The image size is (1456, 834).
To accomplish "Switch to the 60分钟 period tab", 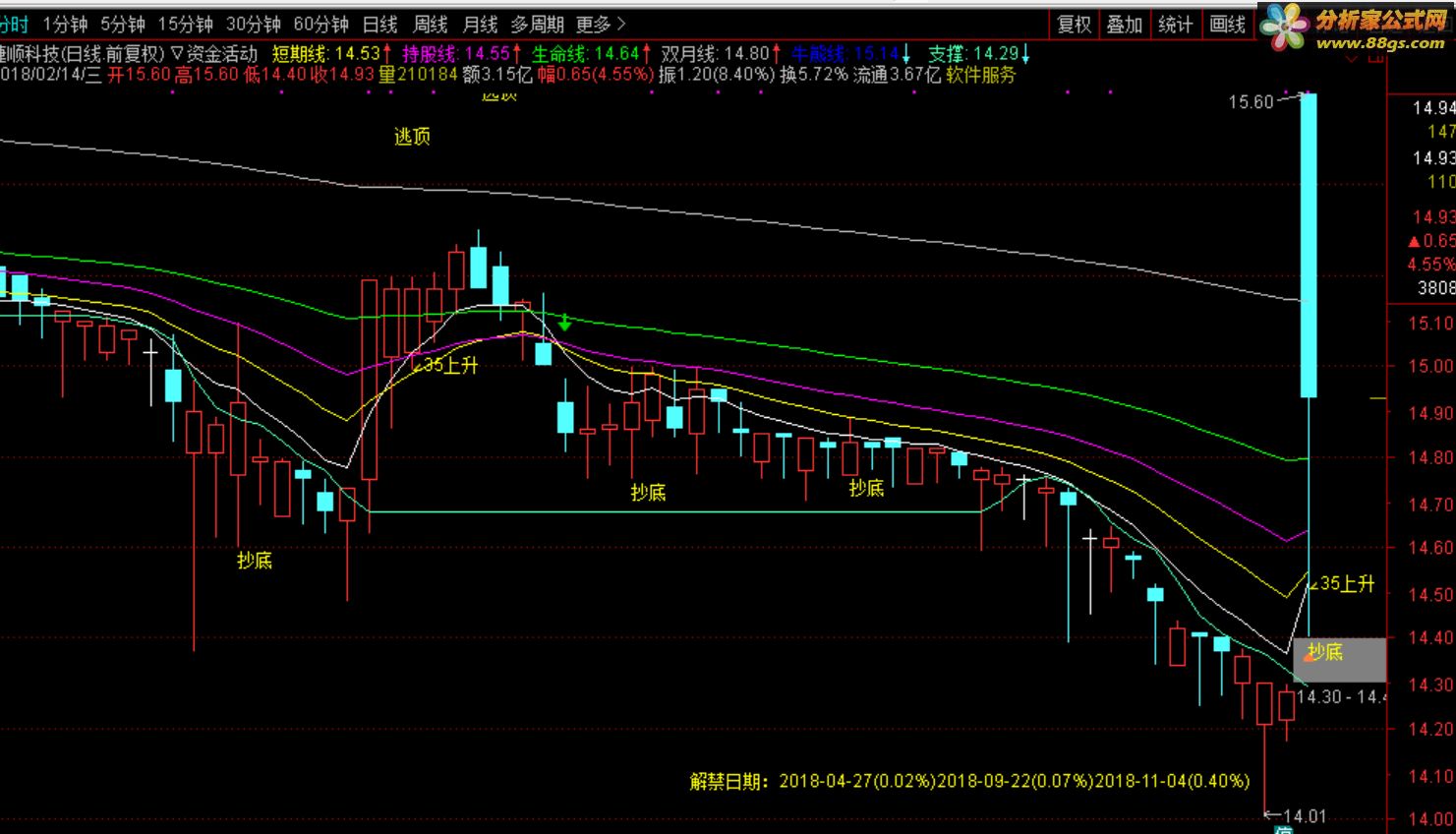I will click(320, 25).
